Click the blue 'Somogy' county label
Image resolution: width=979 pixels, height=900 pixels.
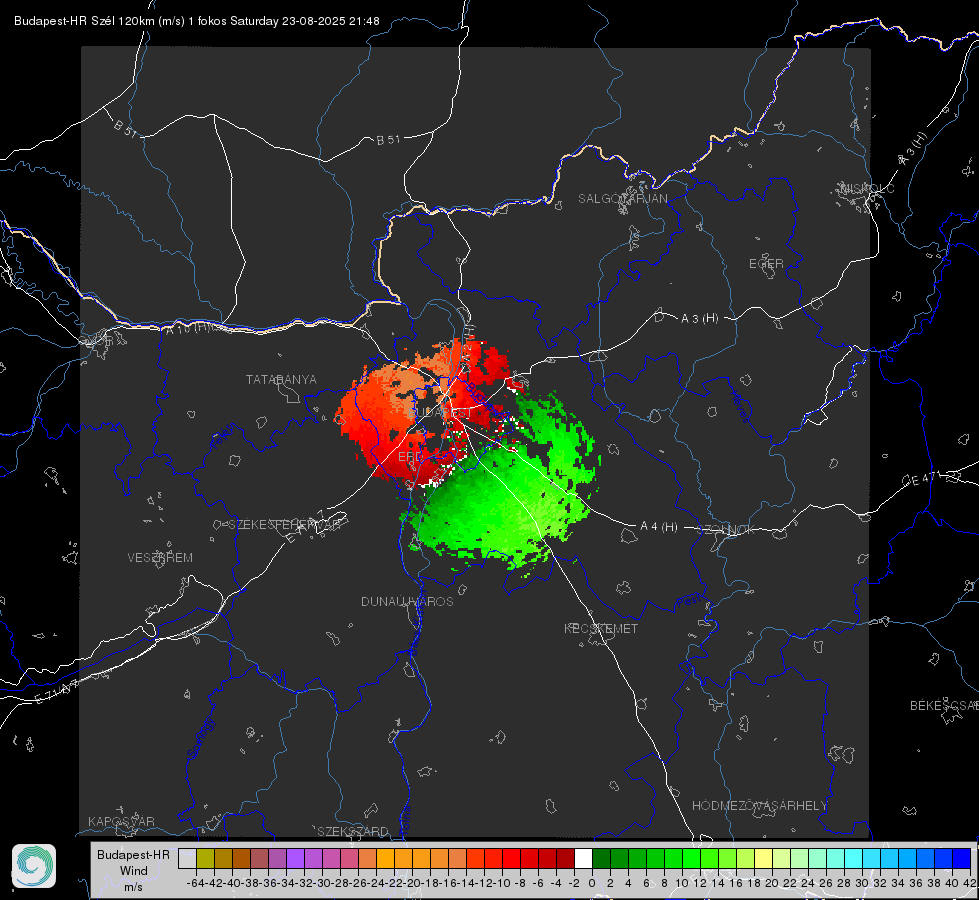(201, 738)
